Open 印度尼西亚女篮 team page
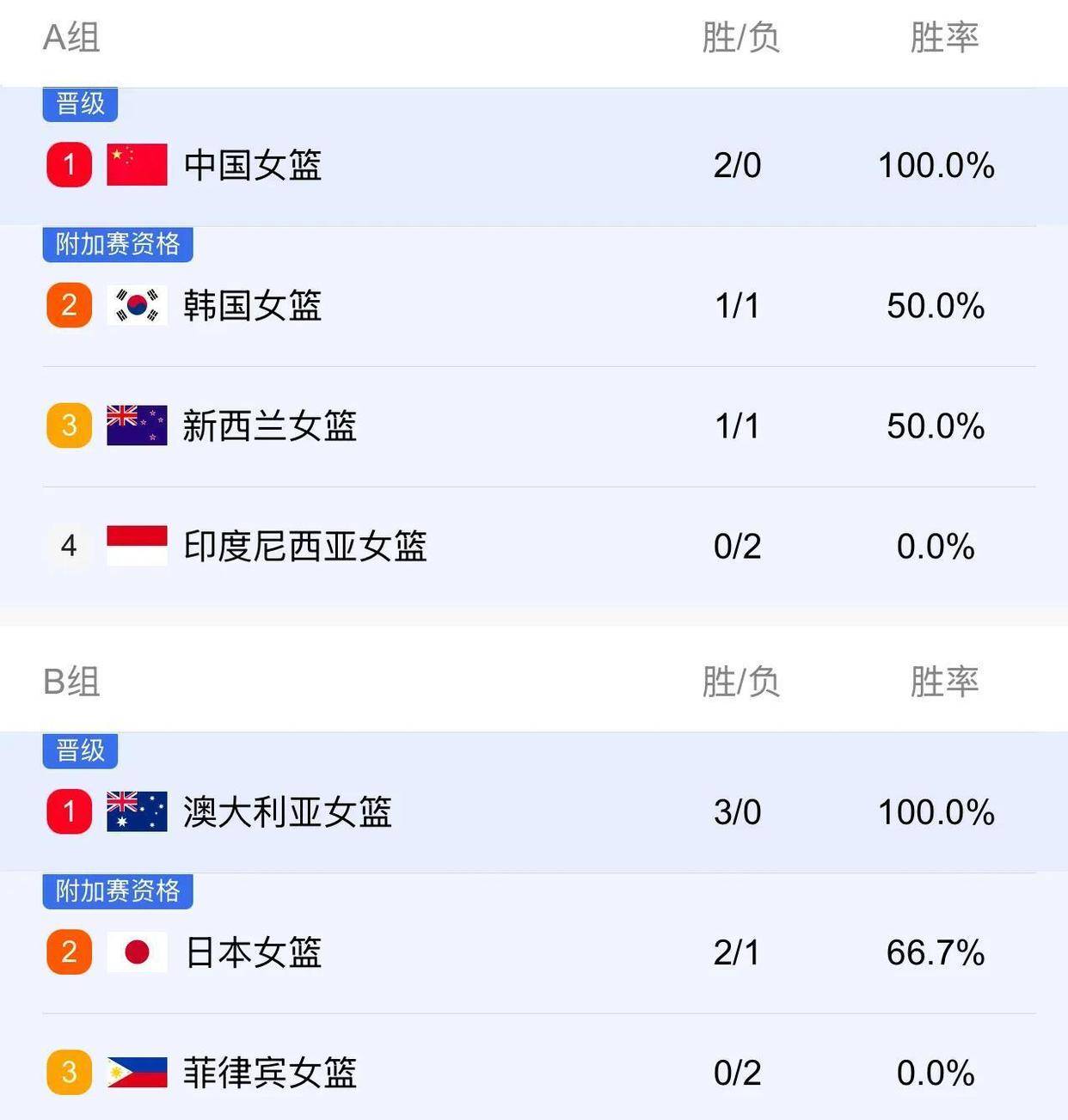Screen dimensions: 1068x1120 pyautogui.click(x=304, y=546)
